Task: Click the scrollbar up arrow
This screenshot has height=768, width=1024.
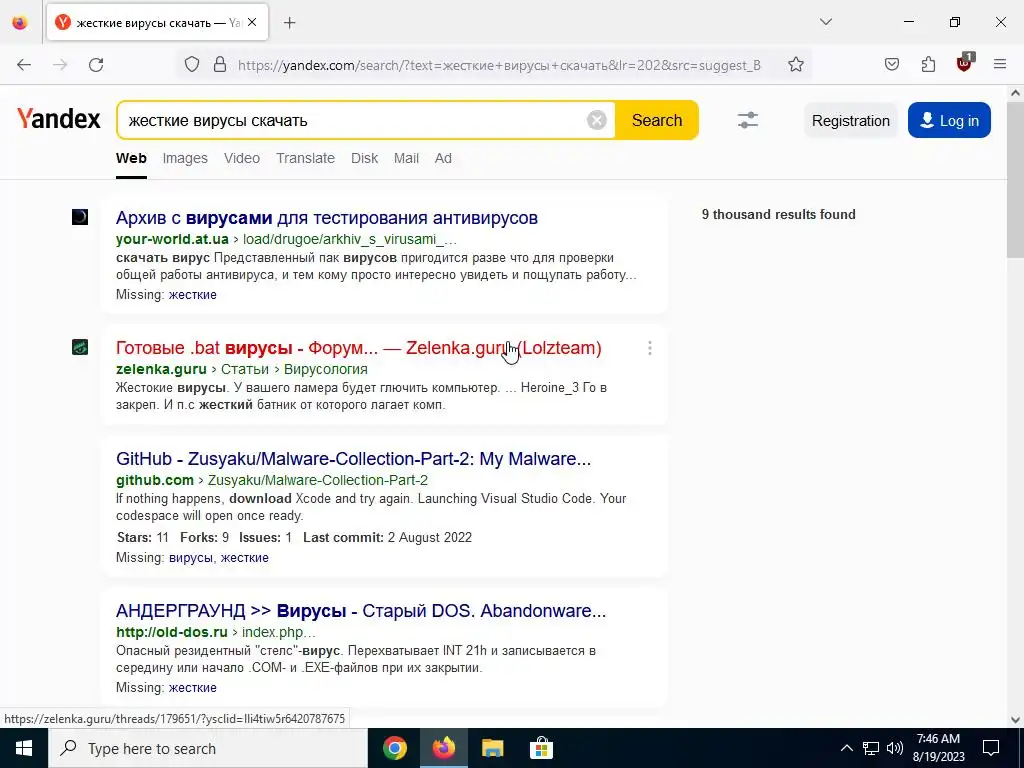Action: (1015, 93)
